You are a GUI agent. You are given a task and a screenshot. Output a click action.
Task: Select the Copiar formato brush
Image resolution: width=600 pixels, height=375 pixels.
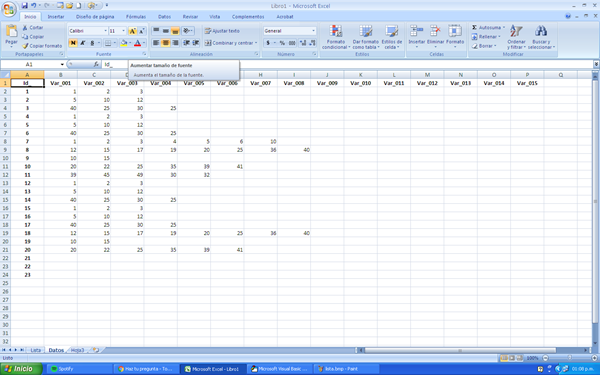point(25,46)
